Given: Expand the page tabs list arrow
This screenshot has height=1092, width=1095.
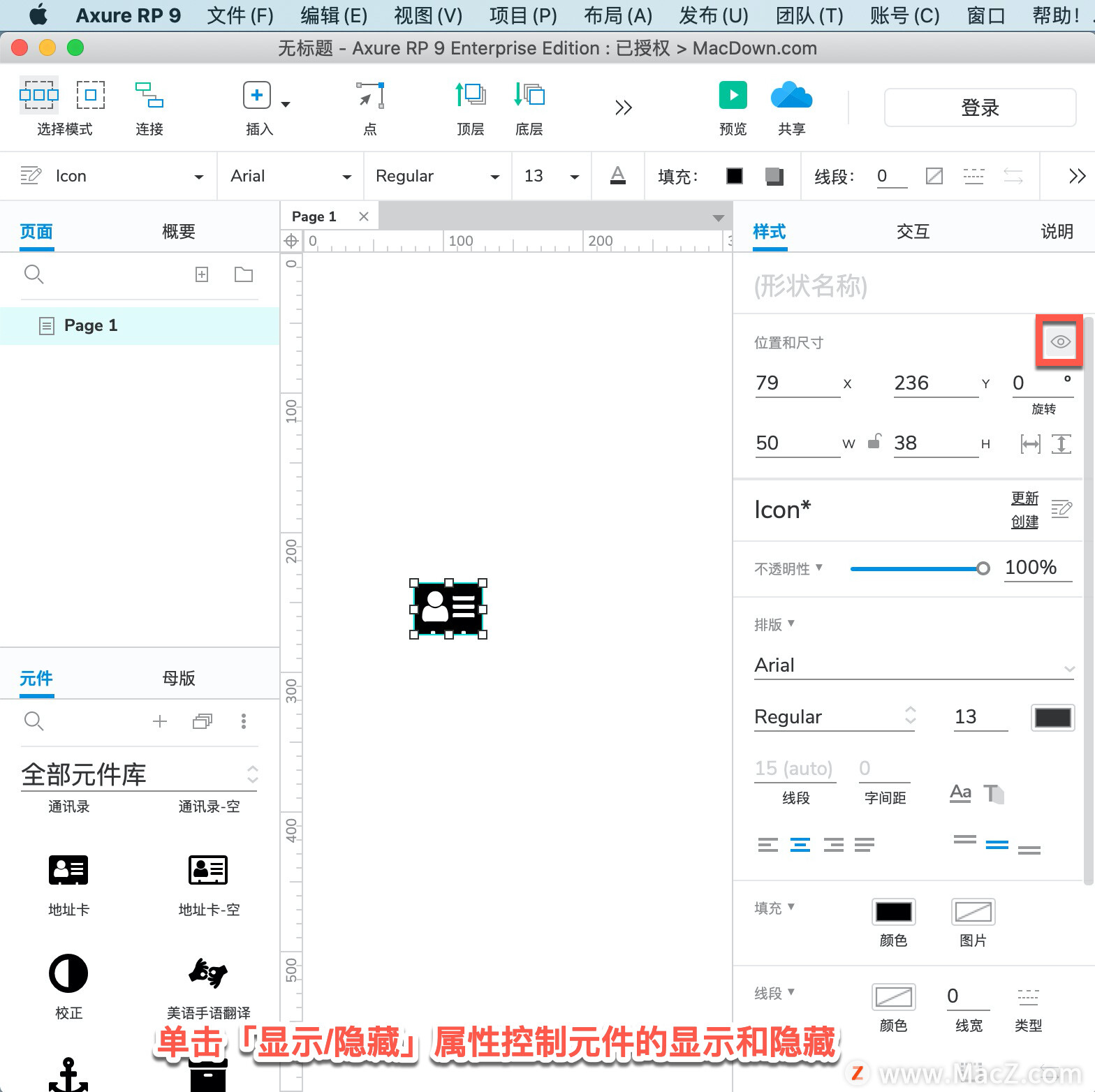Looking at the screenshot, I should 718,219.
